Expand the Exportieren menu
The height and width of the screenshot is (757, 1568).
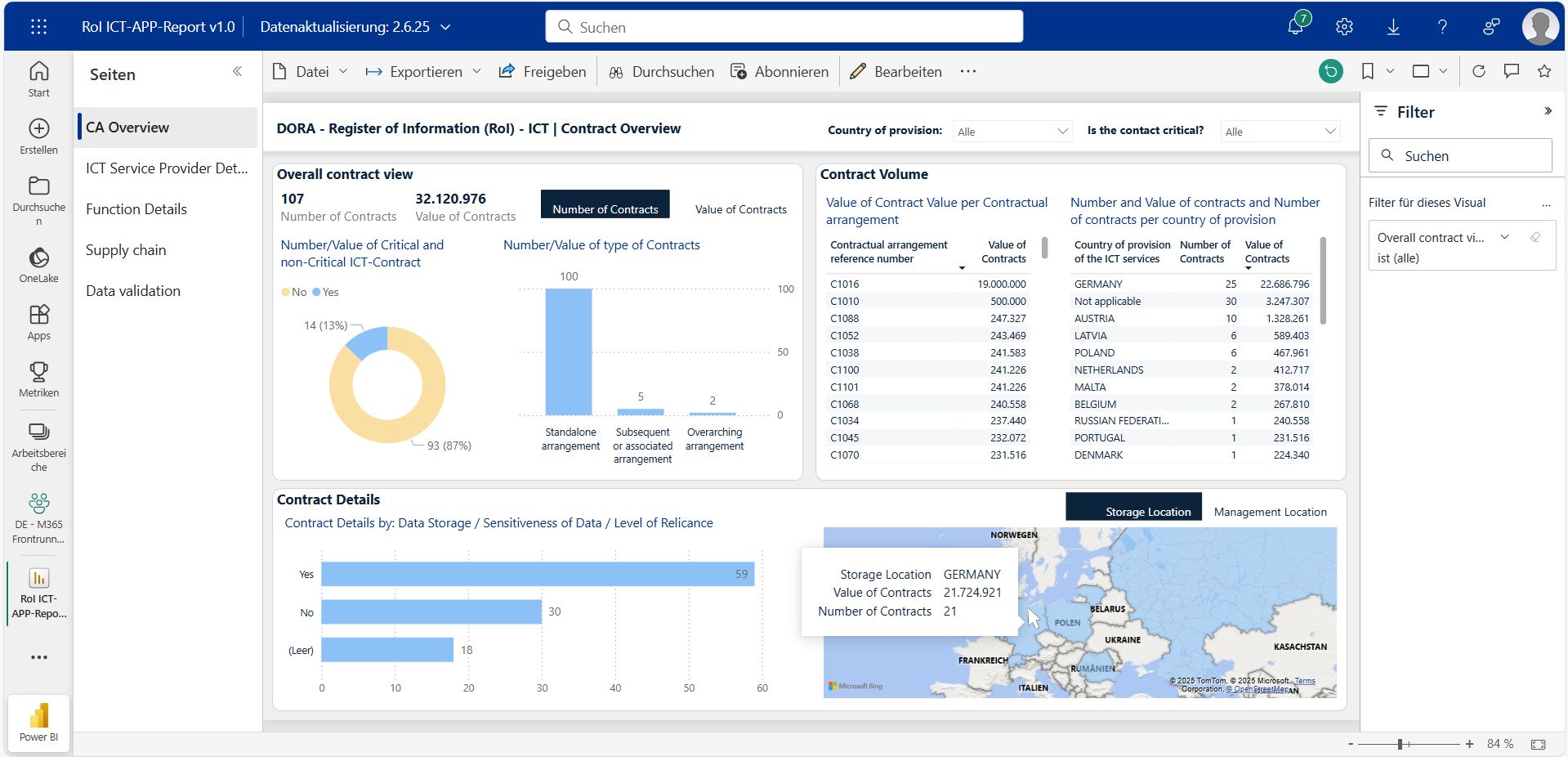(423, 72)
